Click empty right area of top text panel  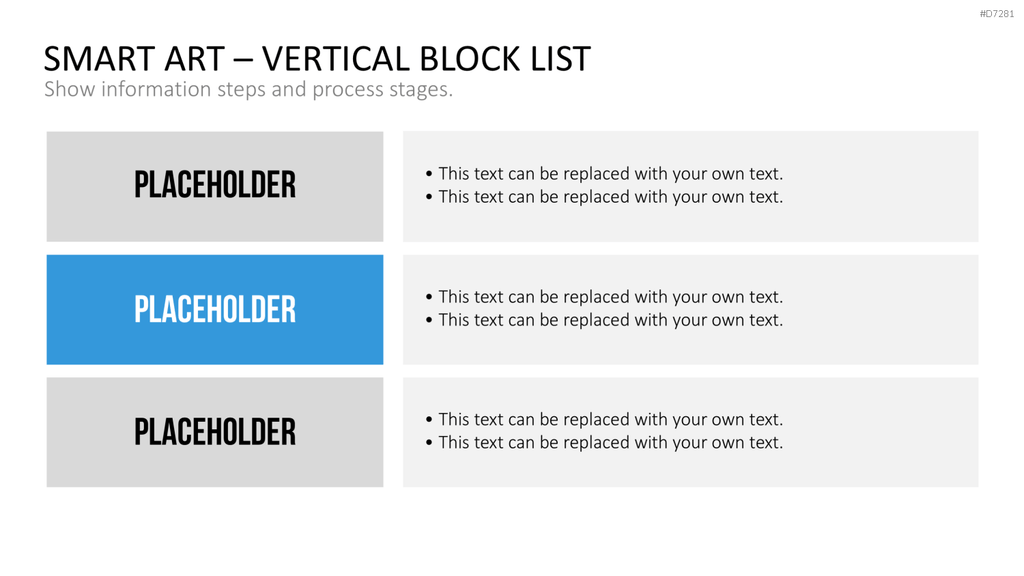[882, 187]
